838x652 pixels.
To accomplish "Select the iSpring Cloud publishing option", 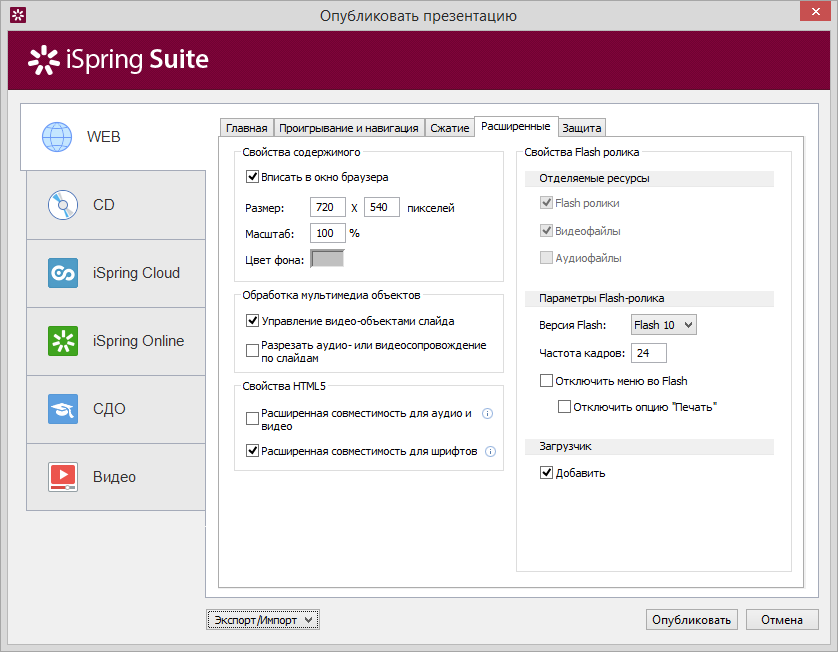I will pyautogui.click(x=116, y=273).
